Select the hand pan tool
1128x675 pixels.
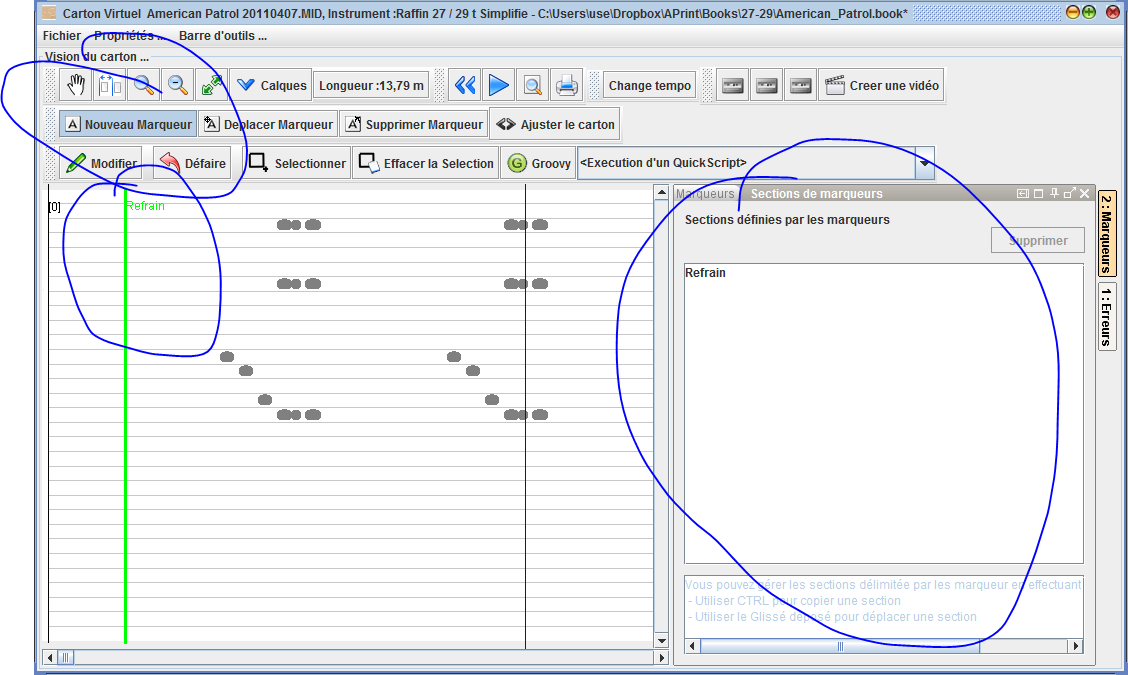point(76,86)
